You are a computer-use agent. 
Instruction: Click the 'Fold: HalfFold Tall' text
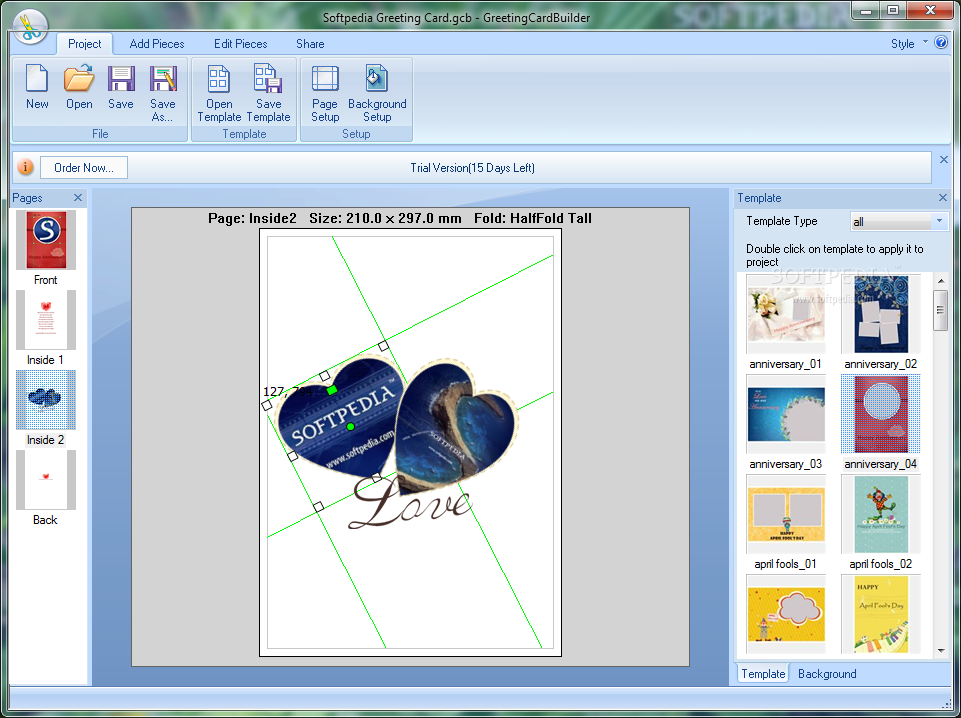pos(533,218)
